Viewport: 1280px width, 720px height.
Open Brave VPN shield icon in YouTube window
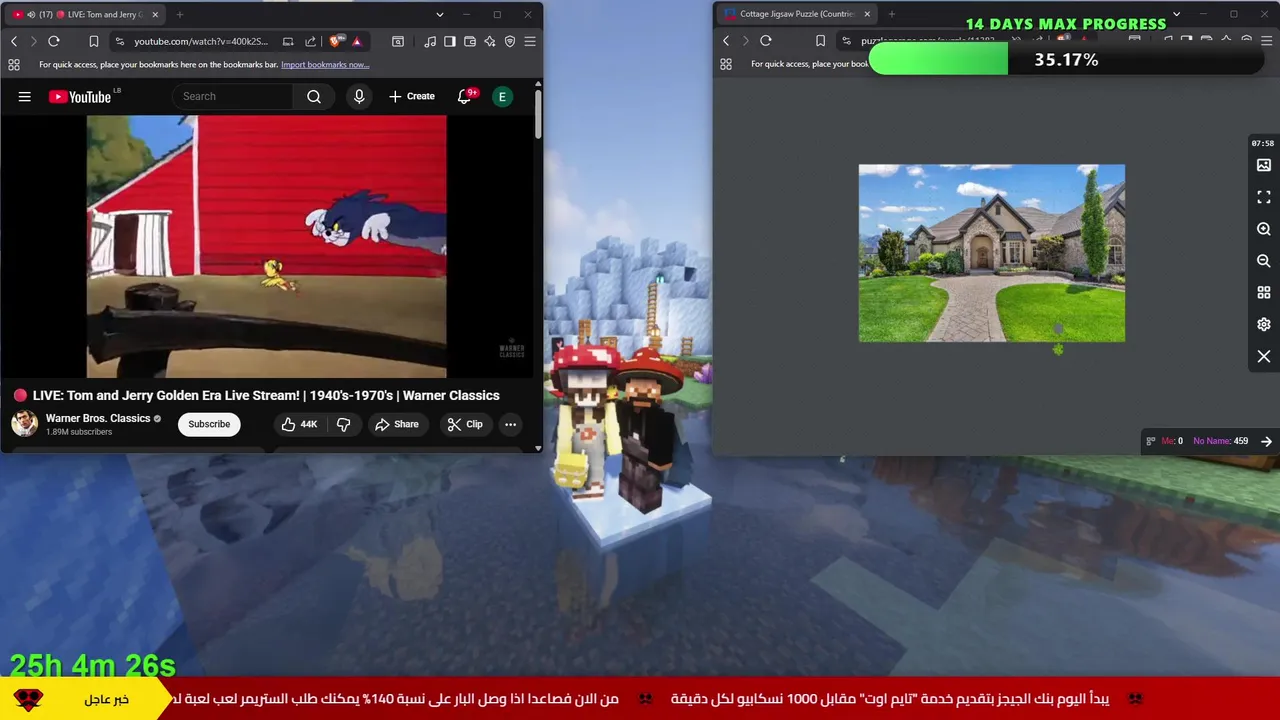coord(510,41)
